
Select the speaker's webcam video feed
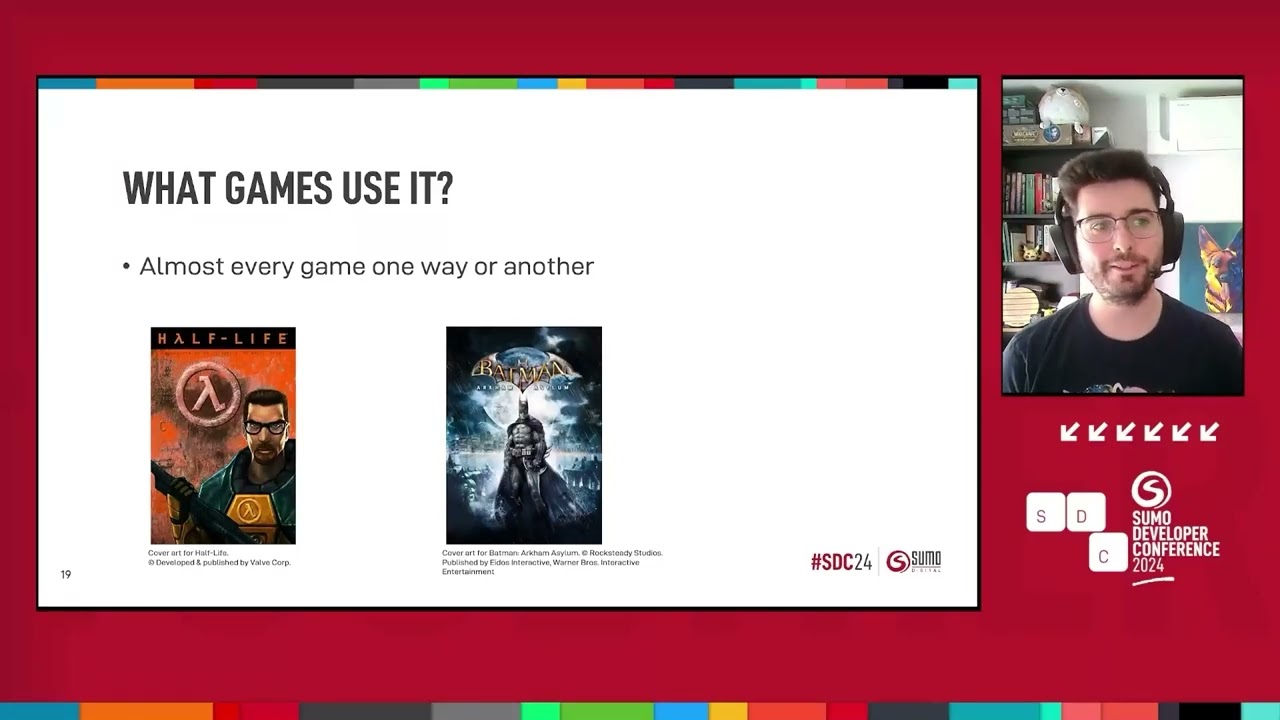(x=1123, y=237)
